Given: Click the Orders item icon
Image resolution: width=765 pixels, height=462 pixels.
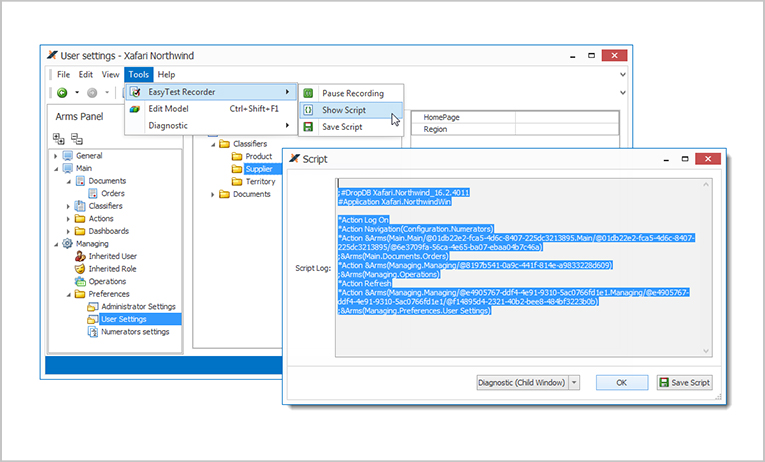Looking at the screenshot, I should (93, 194).
